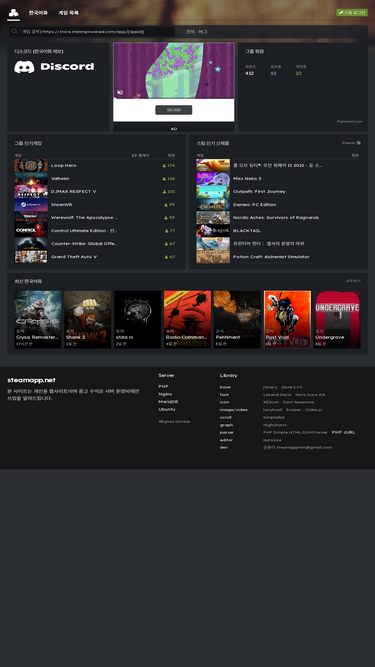Open SteamVR entry
Image resolution: width=375 pixels, height=667 pixels.
[96, 205]
